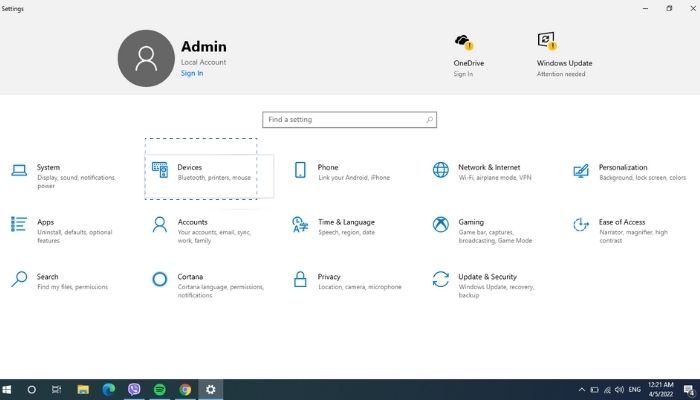Open Spotify from the taskbar
The width and height of the screenshot is (700, 400).
pos(160,390)
